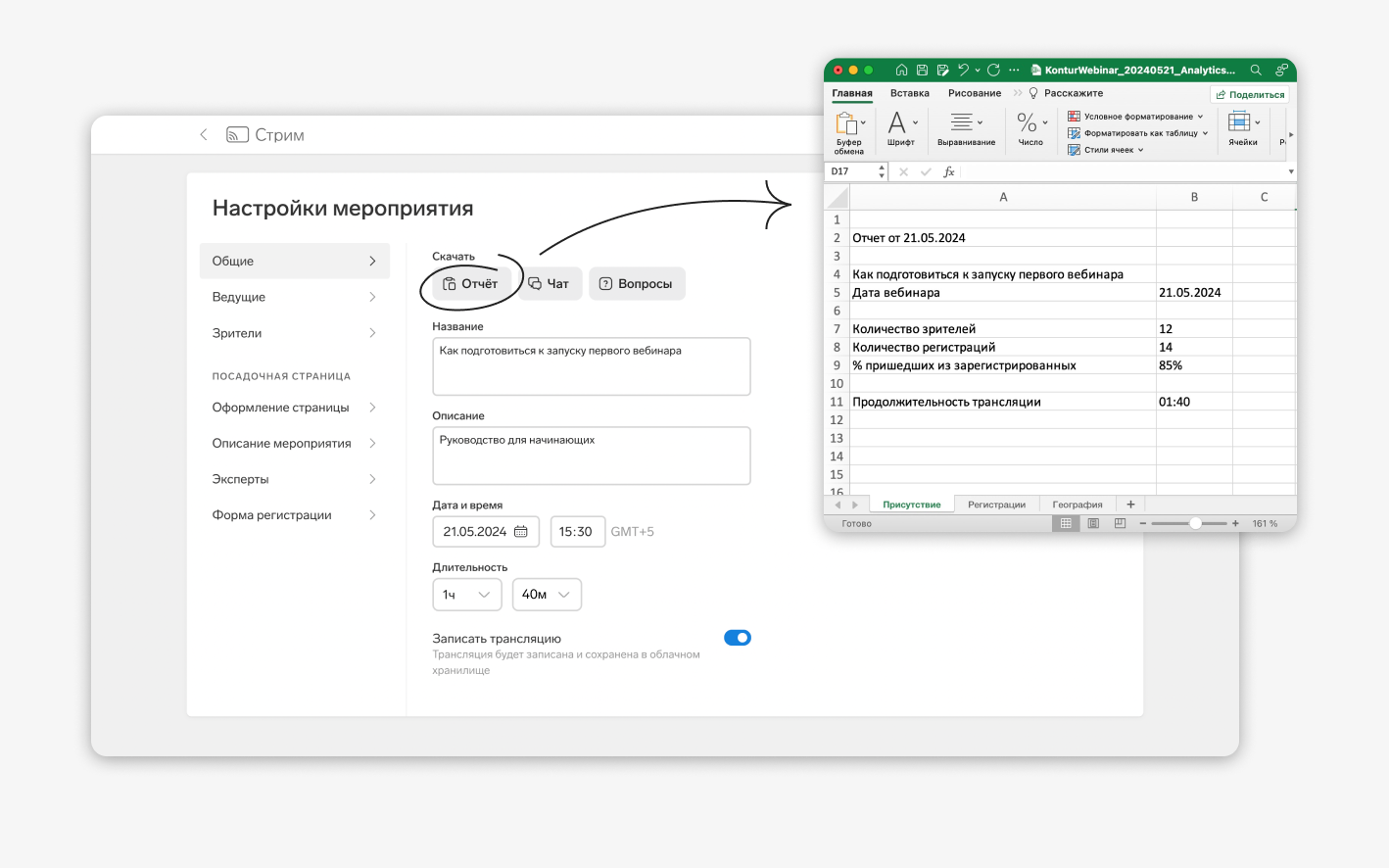Click the save icon in Excel title bar

[x=922, y=71]
